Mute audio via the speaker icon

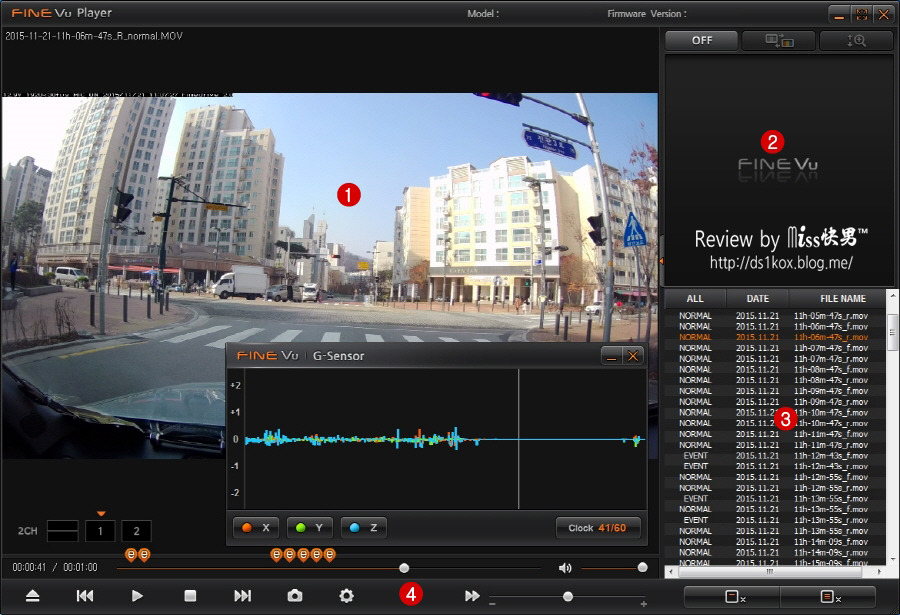(565, 568)
